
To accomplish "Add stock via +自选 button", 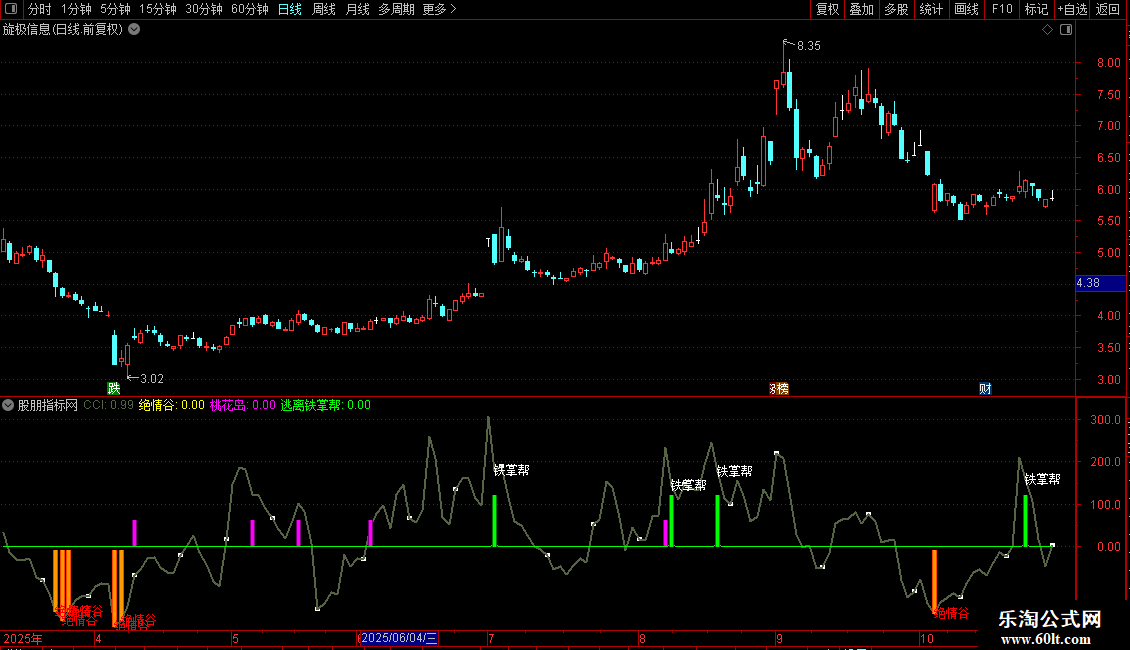I will [1072, 9].
